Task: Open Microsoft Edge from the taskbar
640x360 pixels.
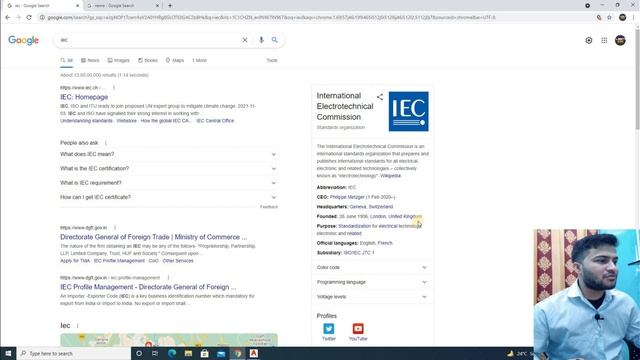Action: [172, 353]
